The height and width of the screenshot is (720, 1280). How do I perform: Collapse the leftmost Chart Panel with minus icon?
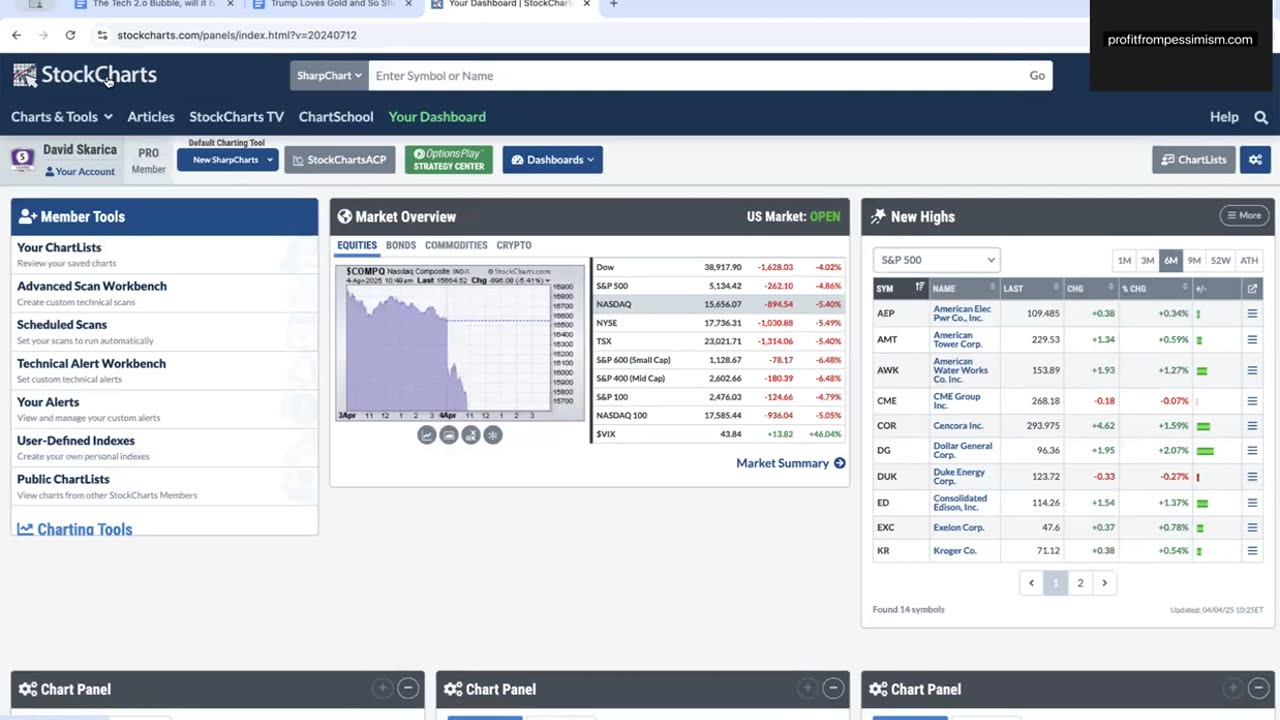click(x=408, y=688)
